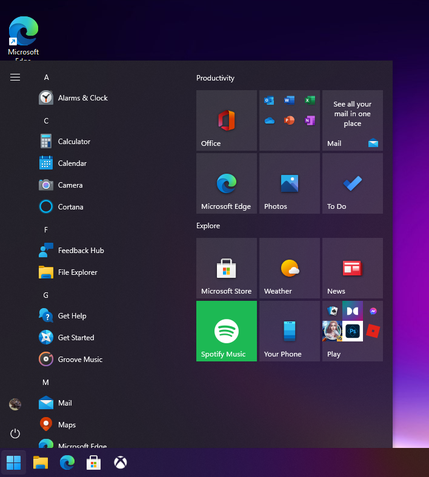The height and width of the screenshot is (477, 429).
Task: Open the Your Phone tile
Action: tap(289, 331)
